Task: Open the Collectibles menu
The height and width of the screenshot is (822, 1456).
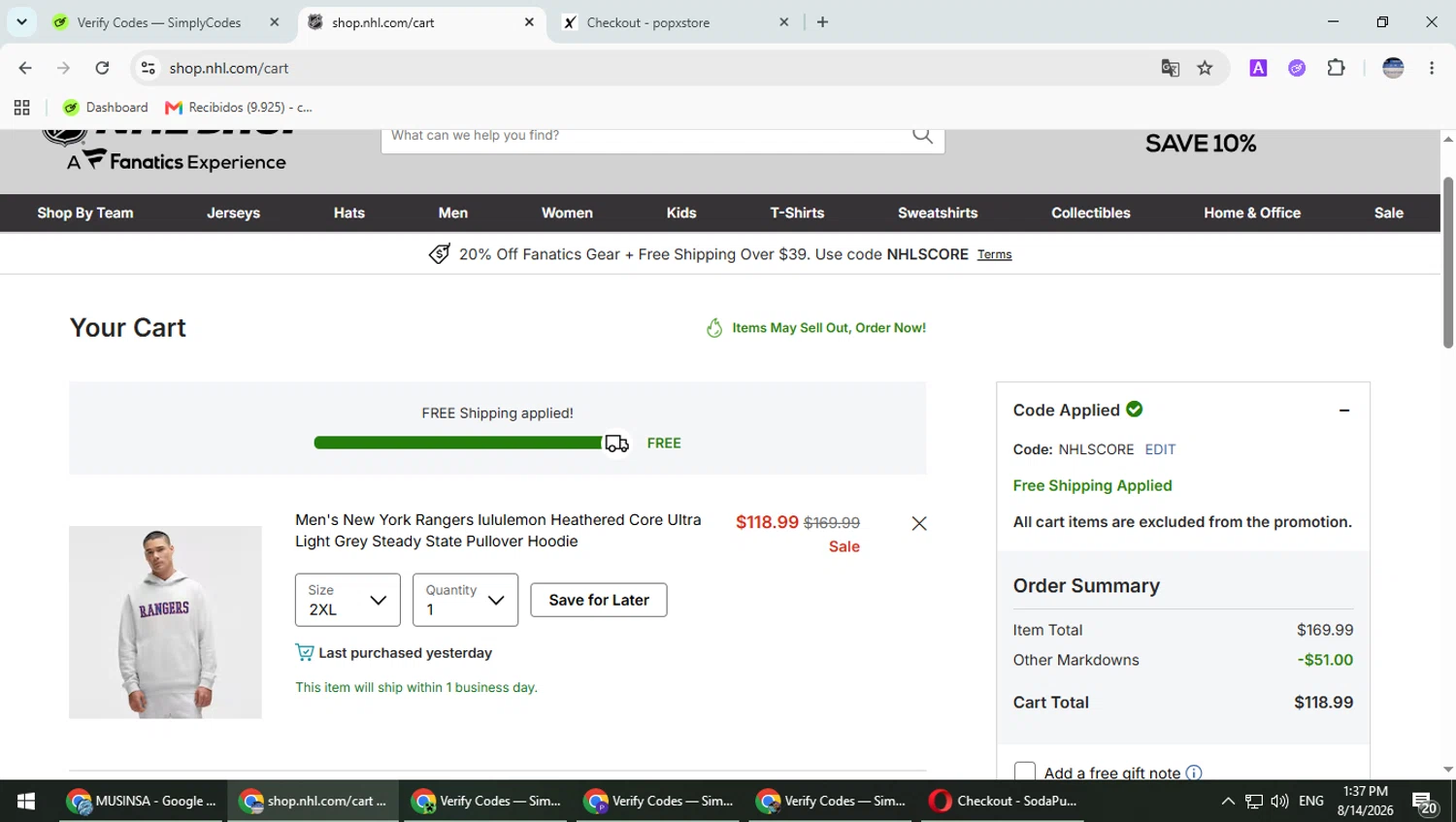Action: point(1091,213)
